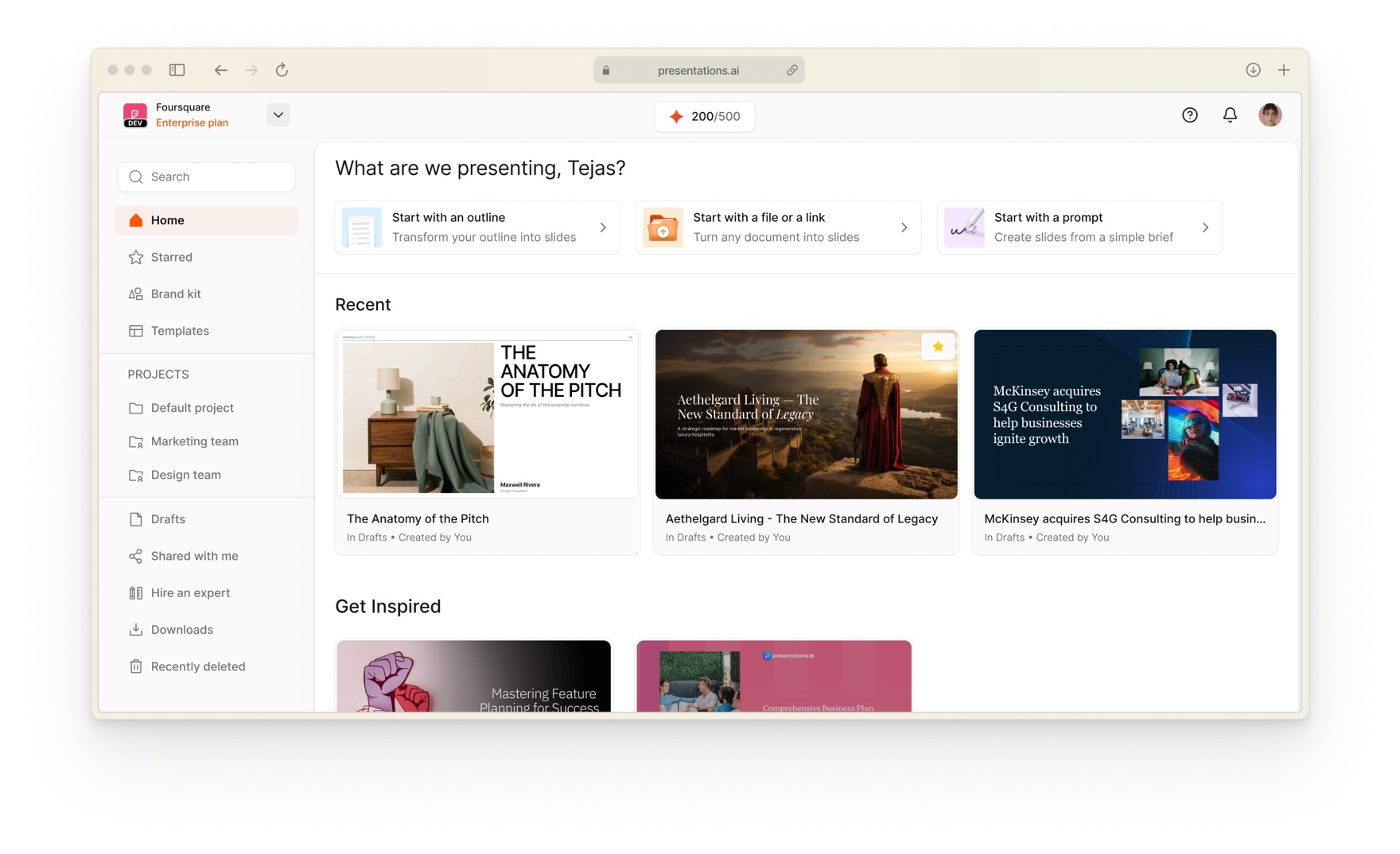Viewport: 1400px width, 854px height.
Task: Click the Downloads arrow icon
Action: (x=136, y=630)
